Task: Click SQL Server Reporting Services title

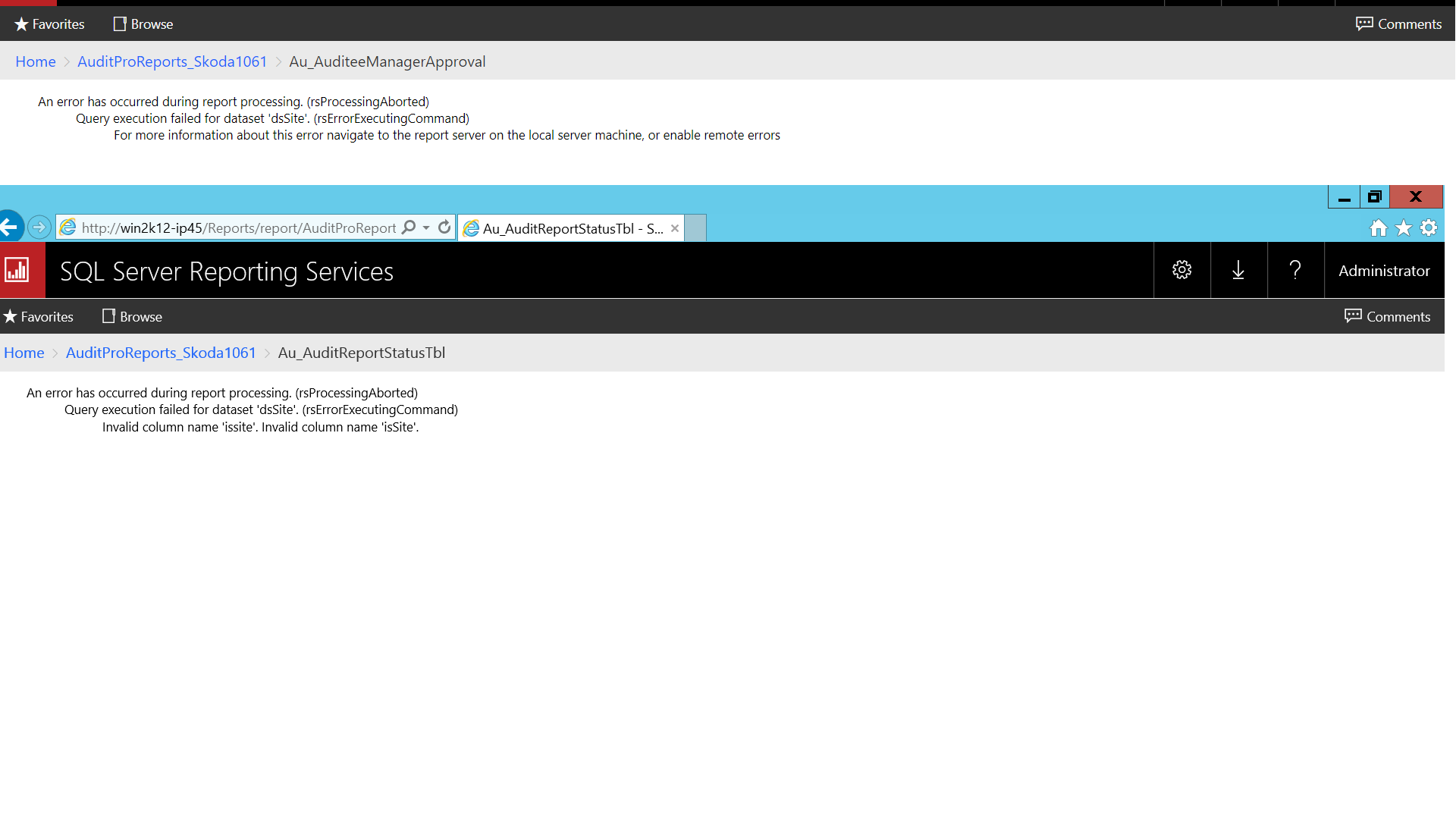Action: pyautogui.click(x=227, y=271)
